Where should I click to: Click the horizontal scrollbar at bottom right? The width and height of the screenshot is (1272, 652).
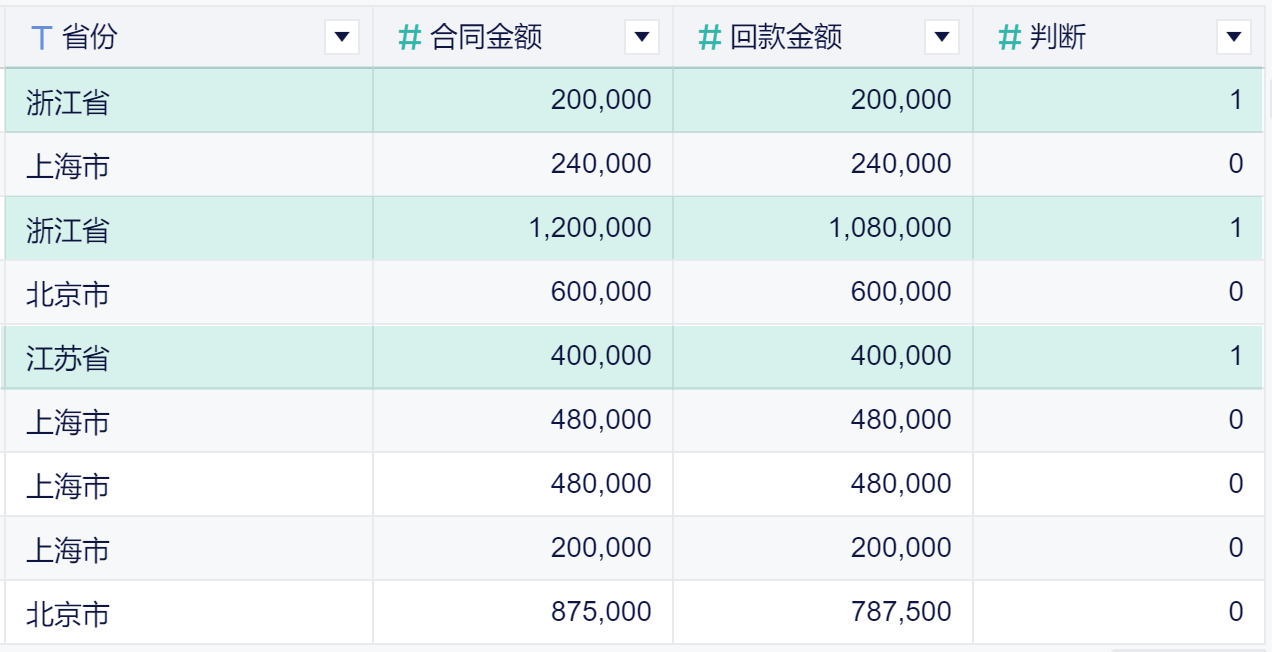(x=1190, y=649)
